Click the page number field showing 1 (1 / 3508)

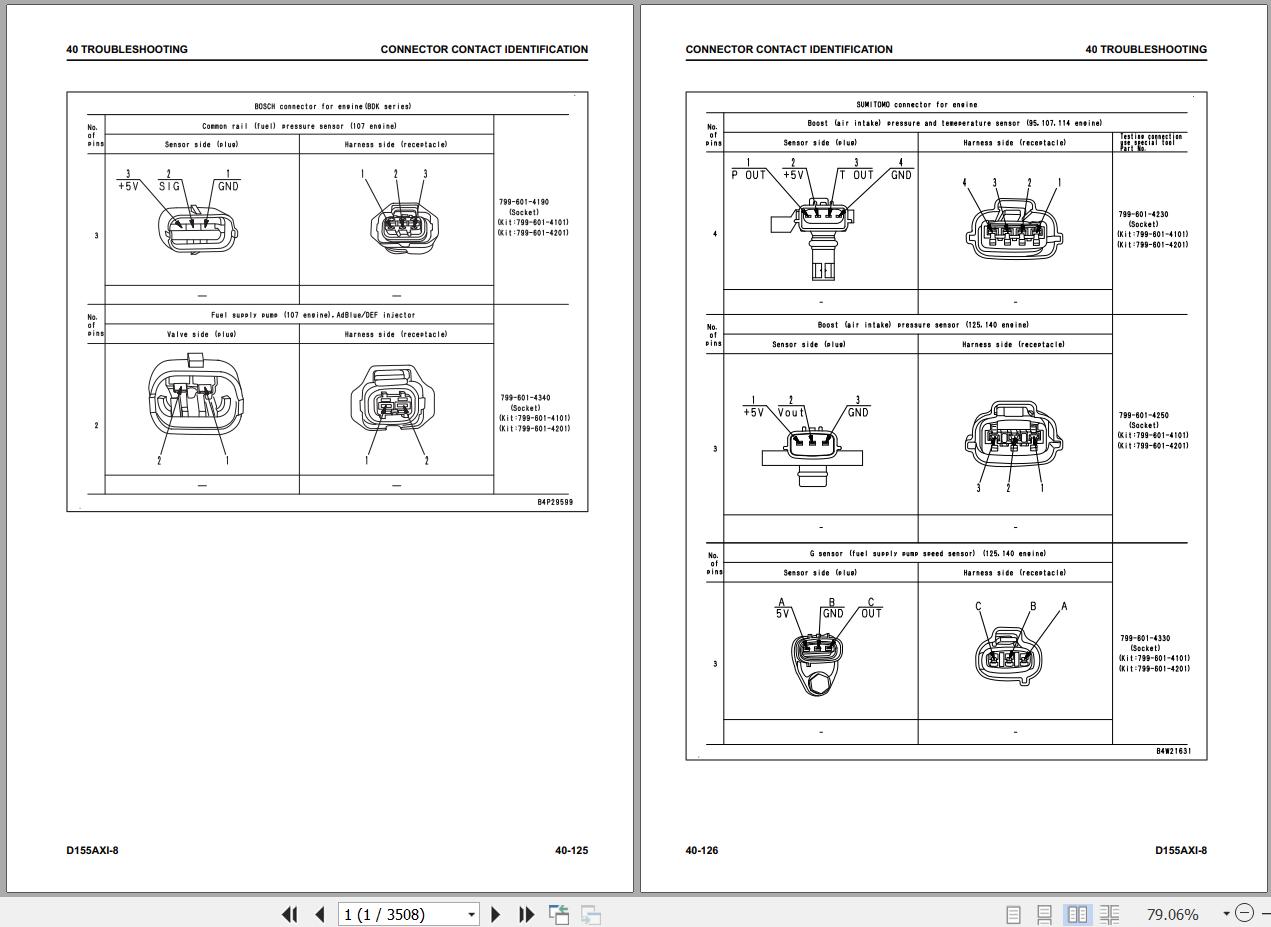tap(401, 914)
